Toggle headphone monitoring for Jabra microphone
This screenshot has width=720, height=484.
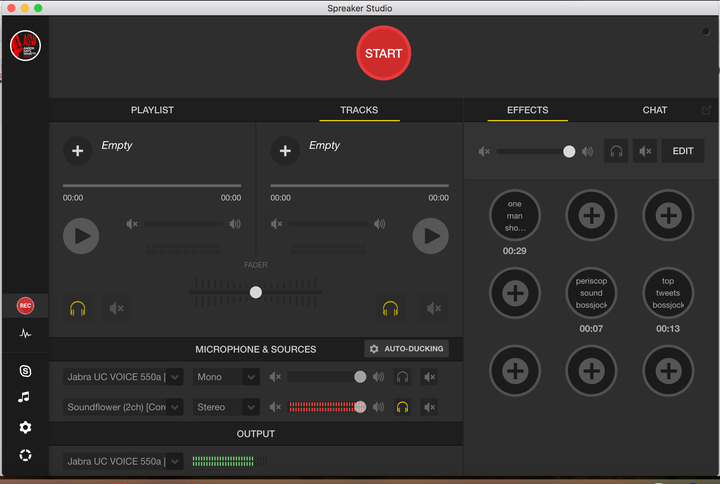click(402, 377)
